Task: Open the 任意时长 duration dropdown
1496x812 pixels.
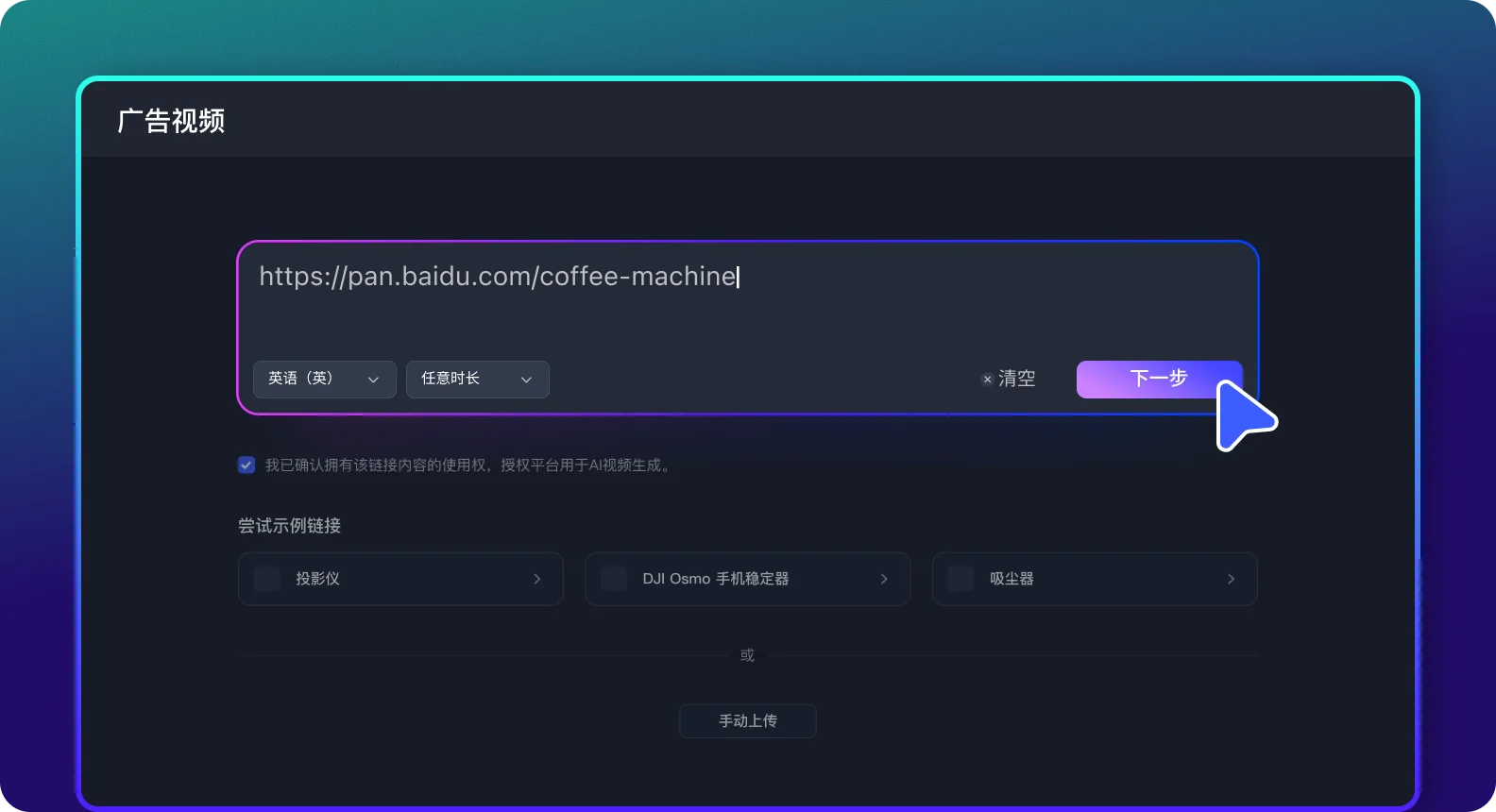Action: 477,380
